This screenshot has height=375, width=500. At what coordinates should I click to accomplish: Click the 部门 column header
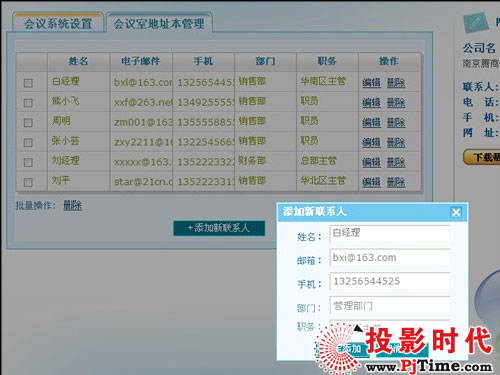[x=265, y=61]
